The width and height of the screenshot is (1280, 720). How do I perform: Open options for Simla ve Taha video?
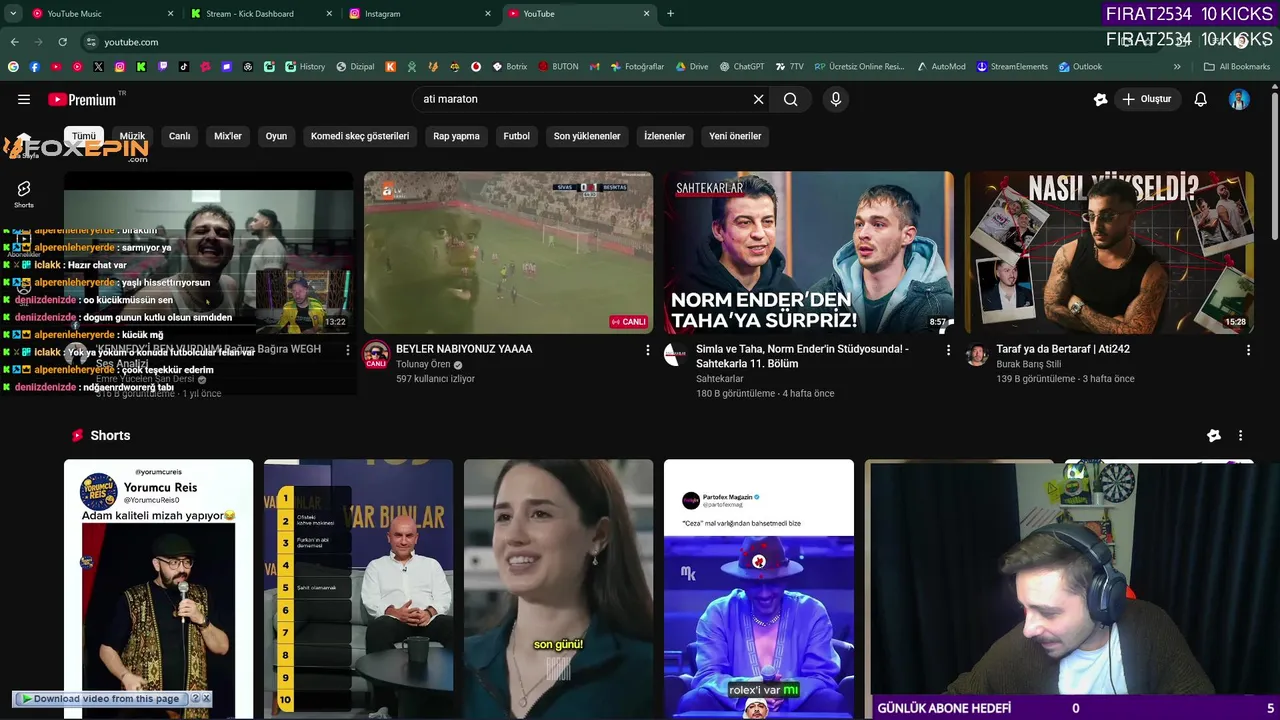point(948,350)
